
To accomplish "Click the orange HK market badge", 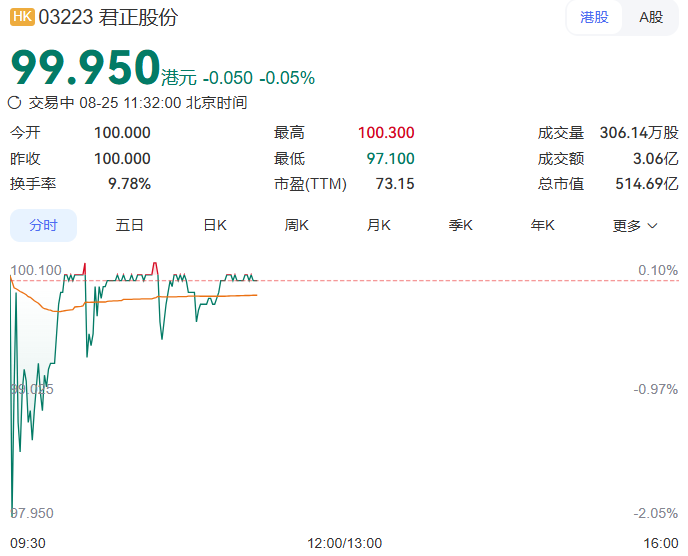I will coord(22,17).
